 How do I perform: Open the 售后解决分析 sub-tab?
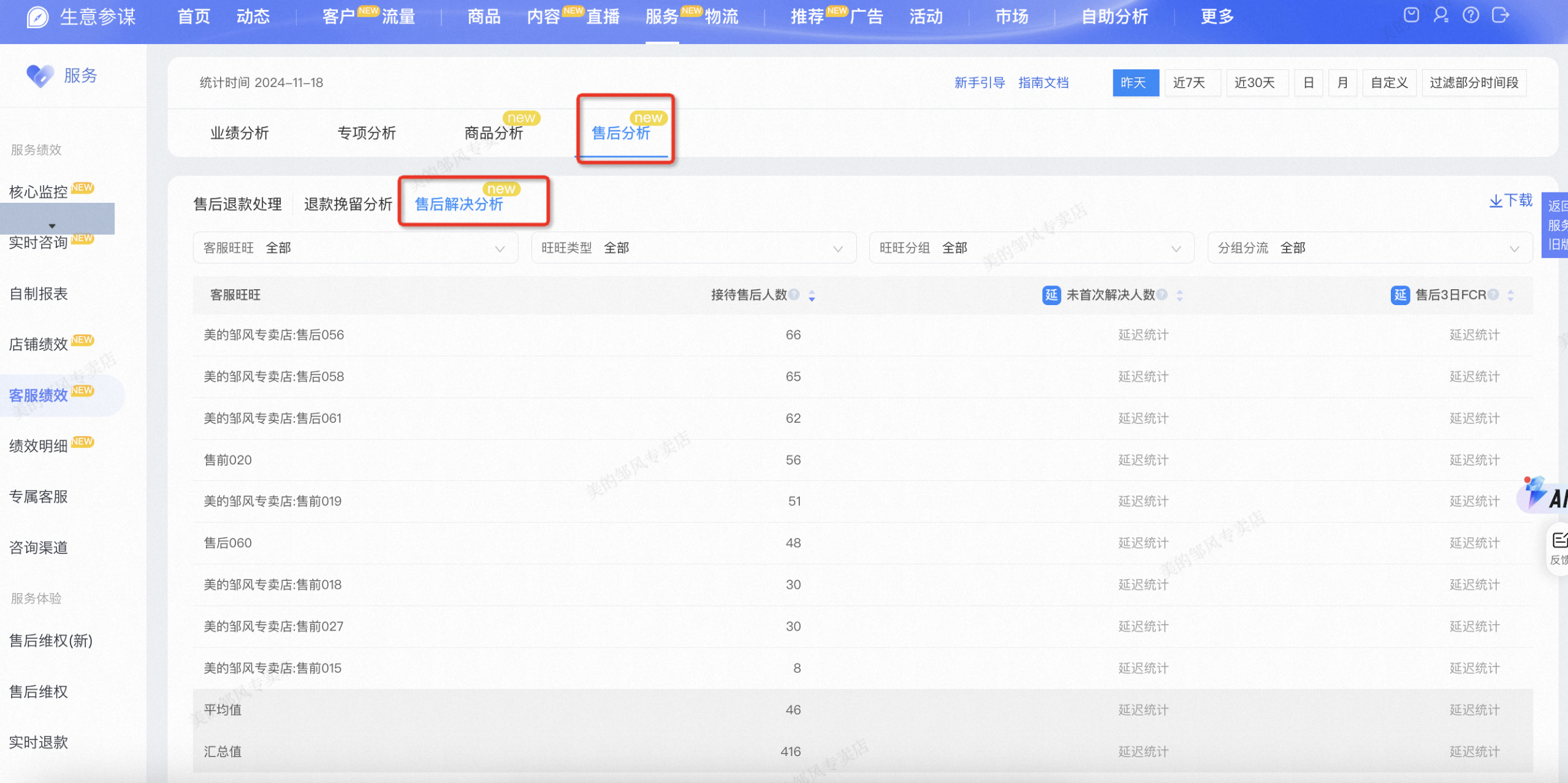459,204
